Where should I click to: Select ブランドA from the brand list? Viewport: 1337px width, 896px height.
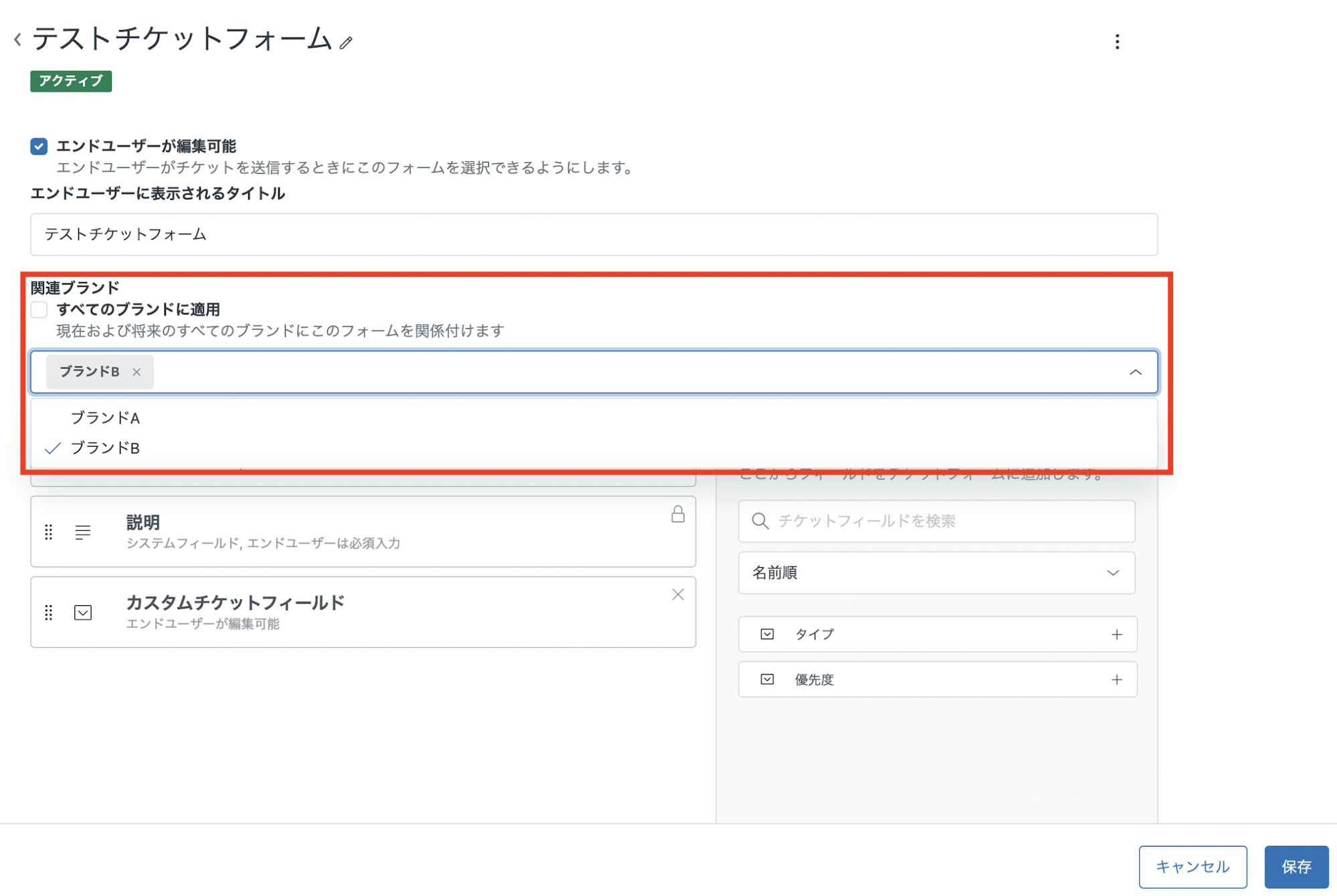(106, 417)
